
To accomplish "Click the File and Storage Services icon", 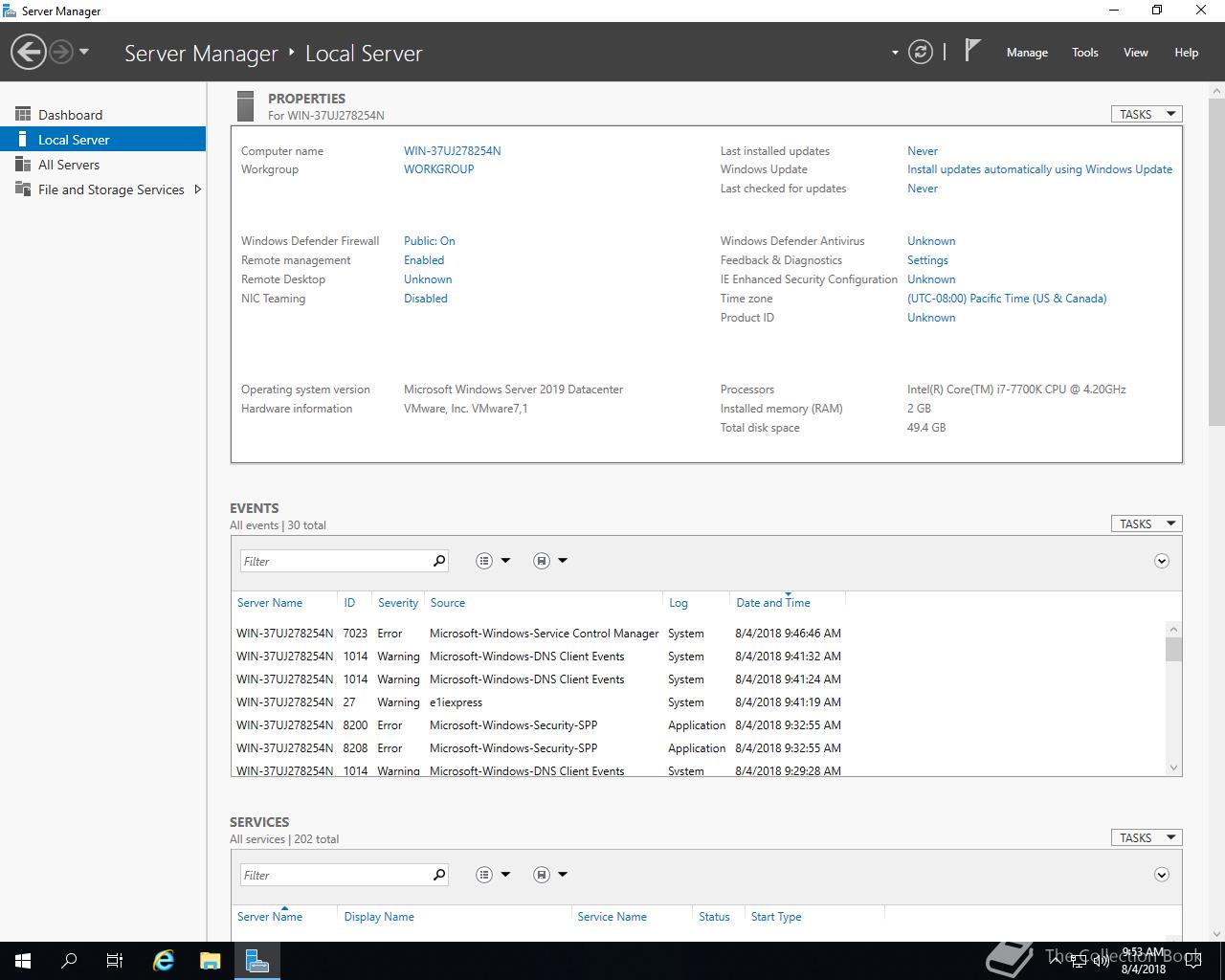I will click(23, 189).
